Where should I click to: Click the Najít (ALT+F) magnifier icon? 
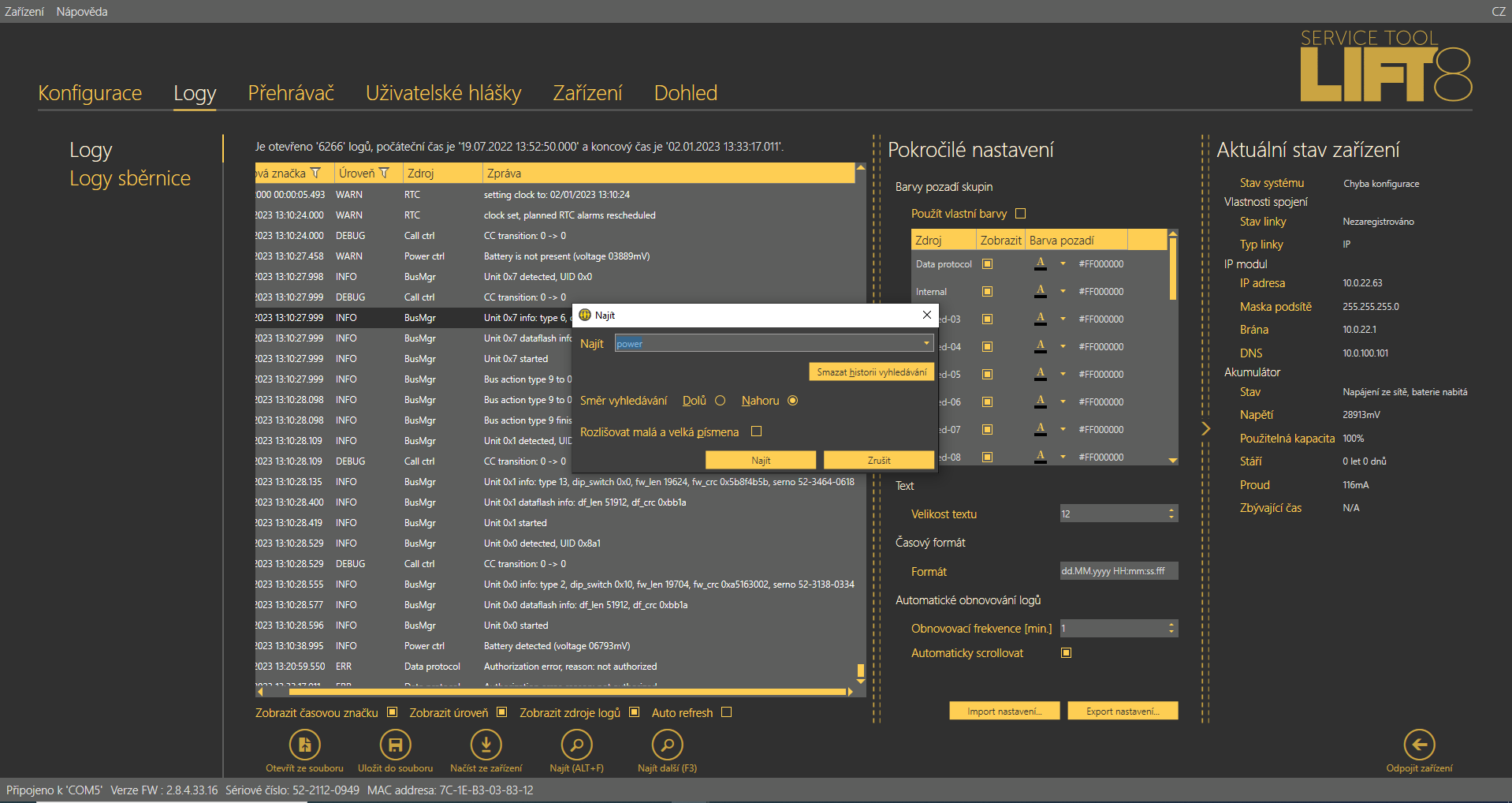click(576, 745)
